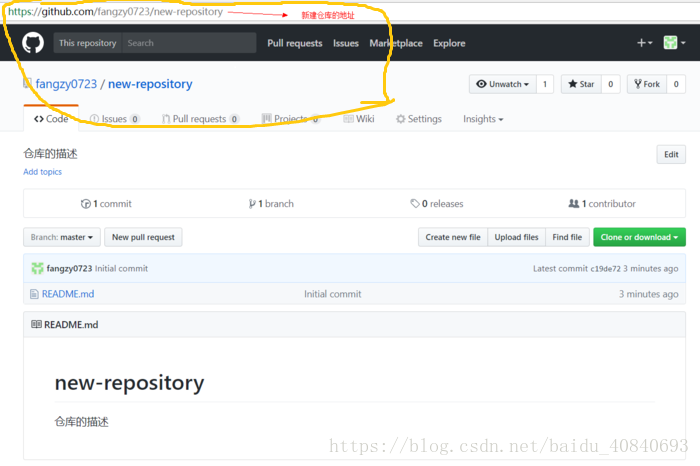Screen dimensions: 700x466
Task: Open Pull requests in top navigation
Action: click(295, 43)
